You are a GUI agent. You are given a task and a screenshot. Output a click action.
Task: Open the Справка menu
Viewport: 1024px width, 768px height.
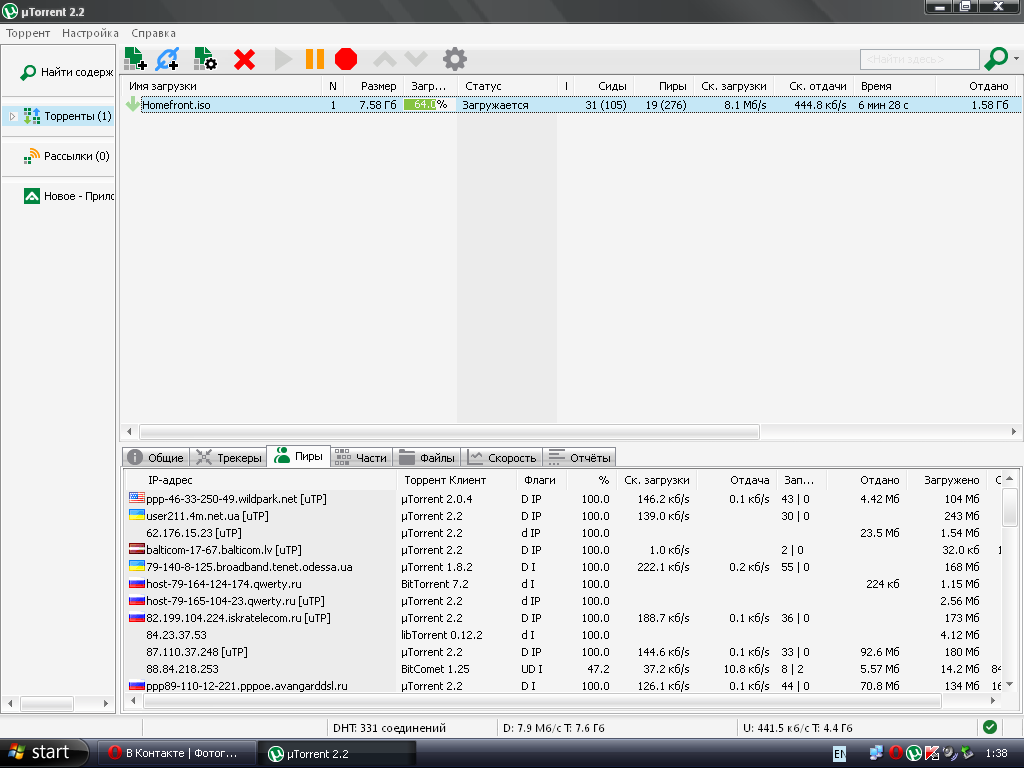[153, 33]
